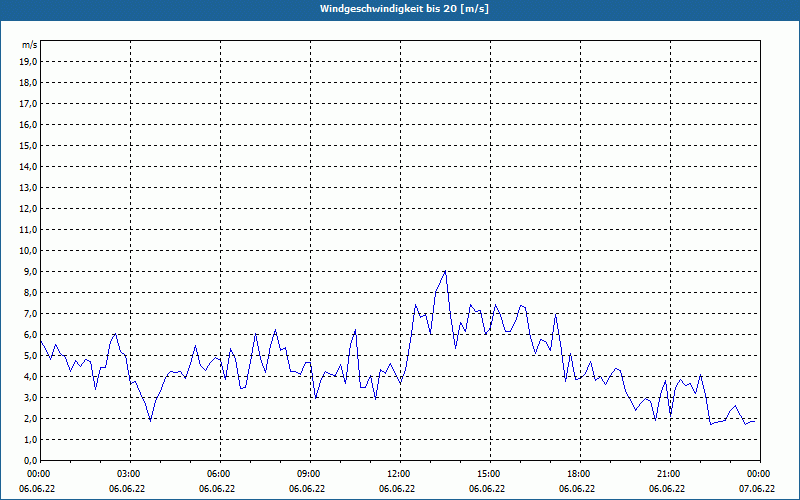The height and width of the screenshot is (500, 800).
Task: Click the "03:00" time label
Action: click(131, 474)
